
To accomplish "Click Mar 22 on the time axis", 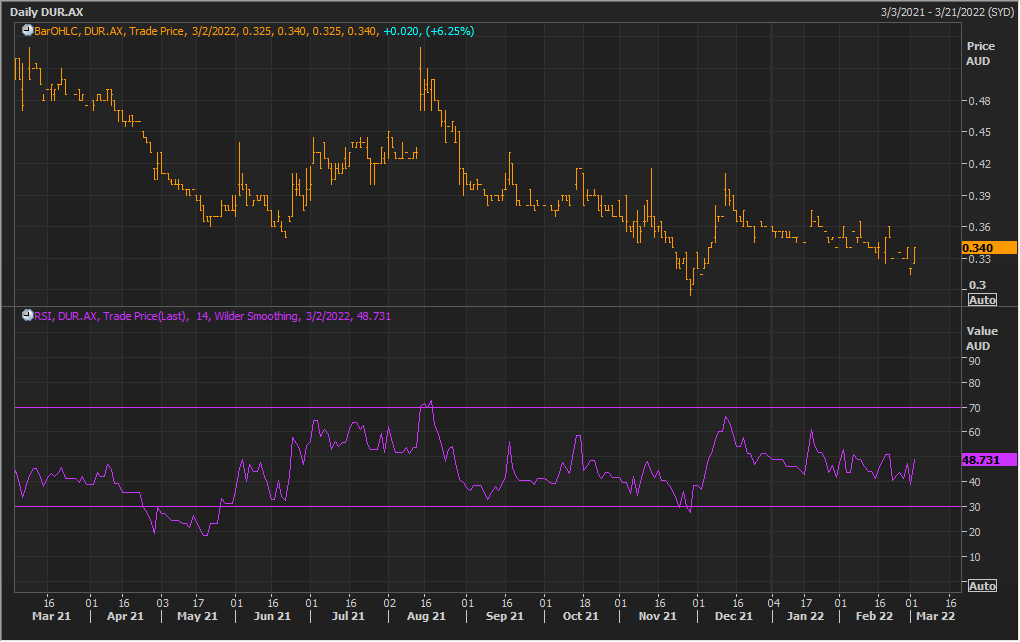I will click(x=937, y=617).
